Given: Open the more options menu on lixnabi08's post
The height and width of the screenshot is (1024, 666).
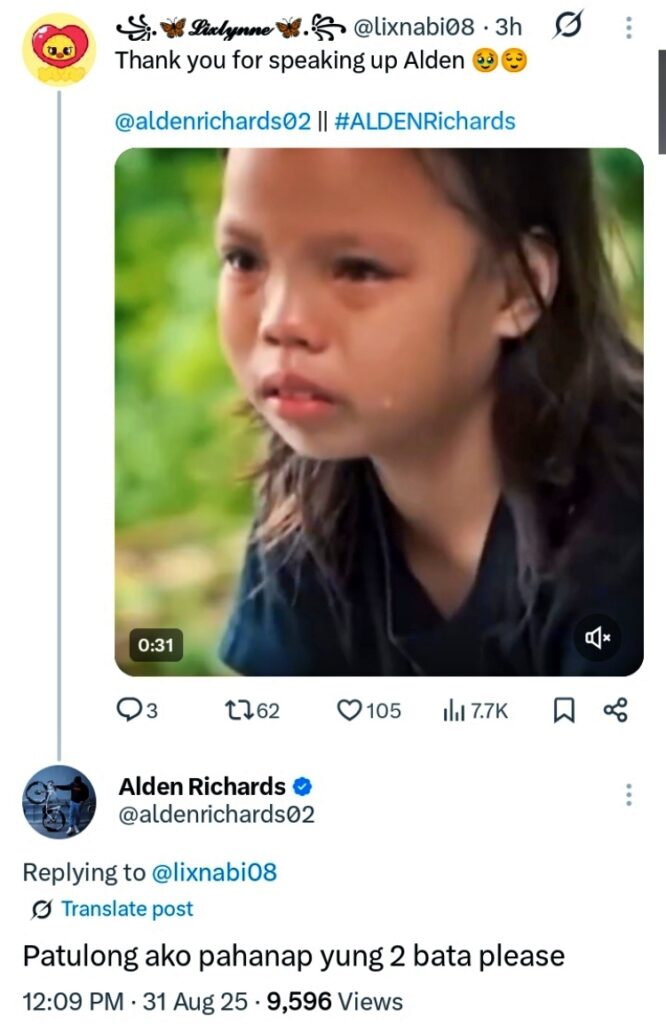Looking at the screenshot, I should tap(629, 28).
